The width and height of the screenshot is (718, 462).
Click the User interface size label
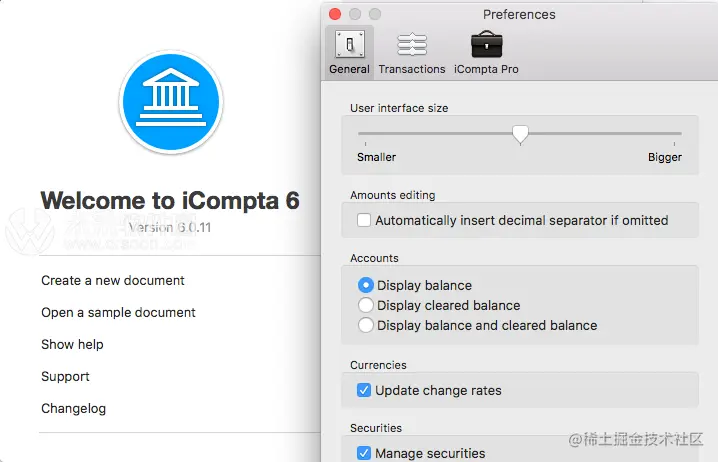(x=399, y=108)
